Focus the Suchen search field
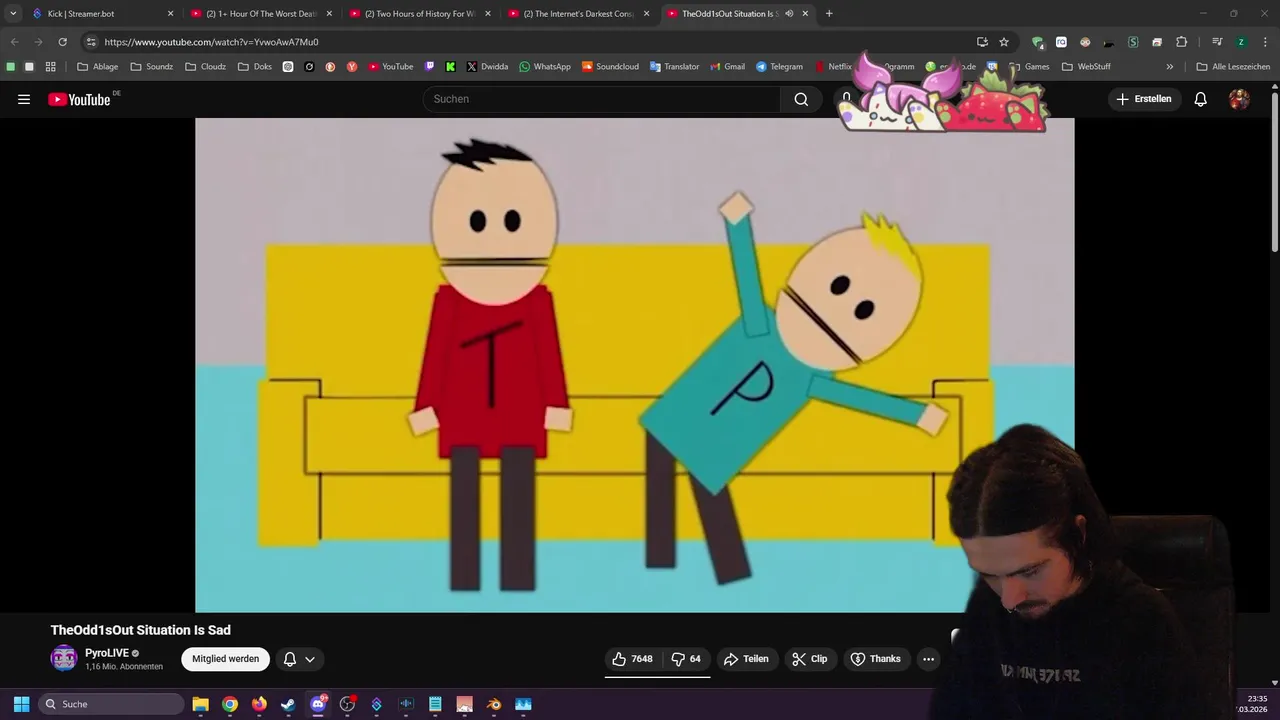The image size is (1280, 720). [602, 99]
